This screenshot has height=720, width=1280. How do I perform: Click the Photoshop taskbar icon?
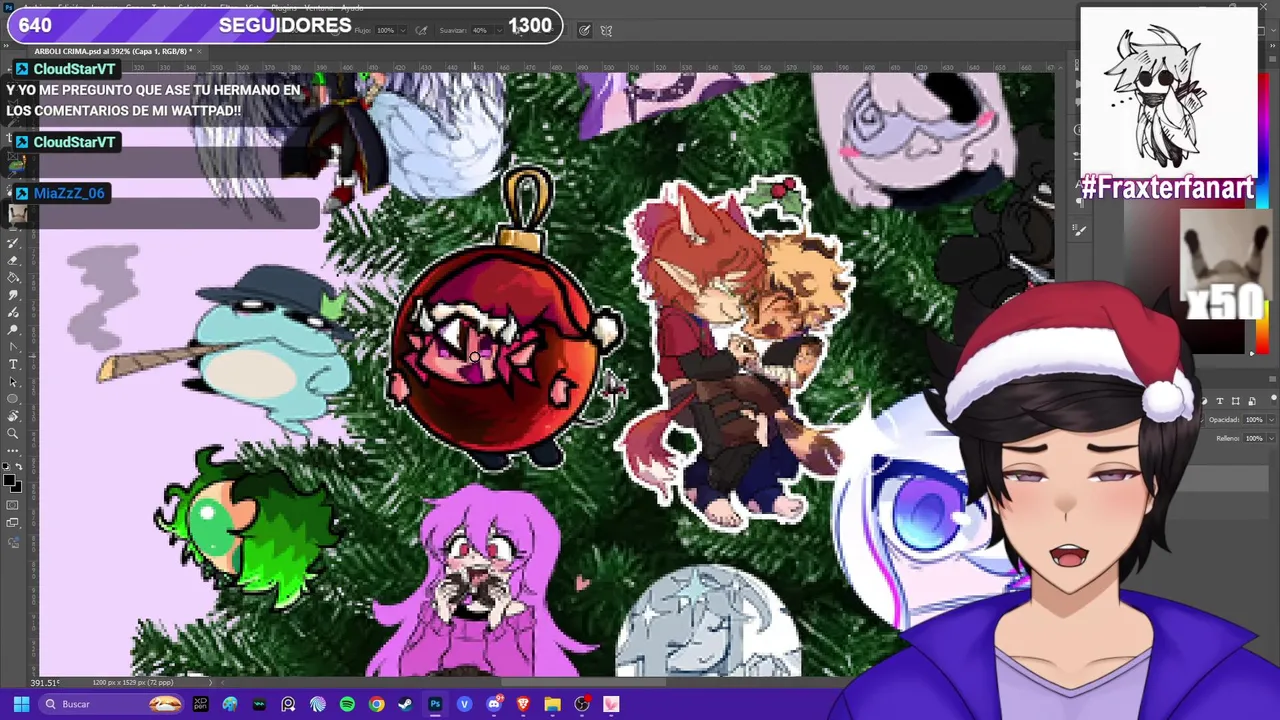click(x=435, y=704)
